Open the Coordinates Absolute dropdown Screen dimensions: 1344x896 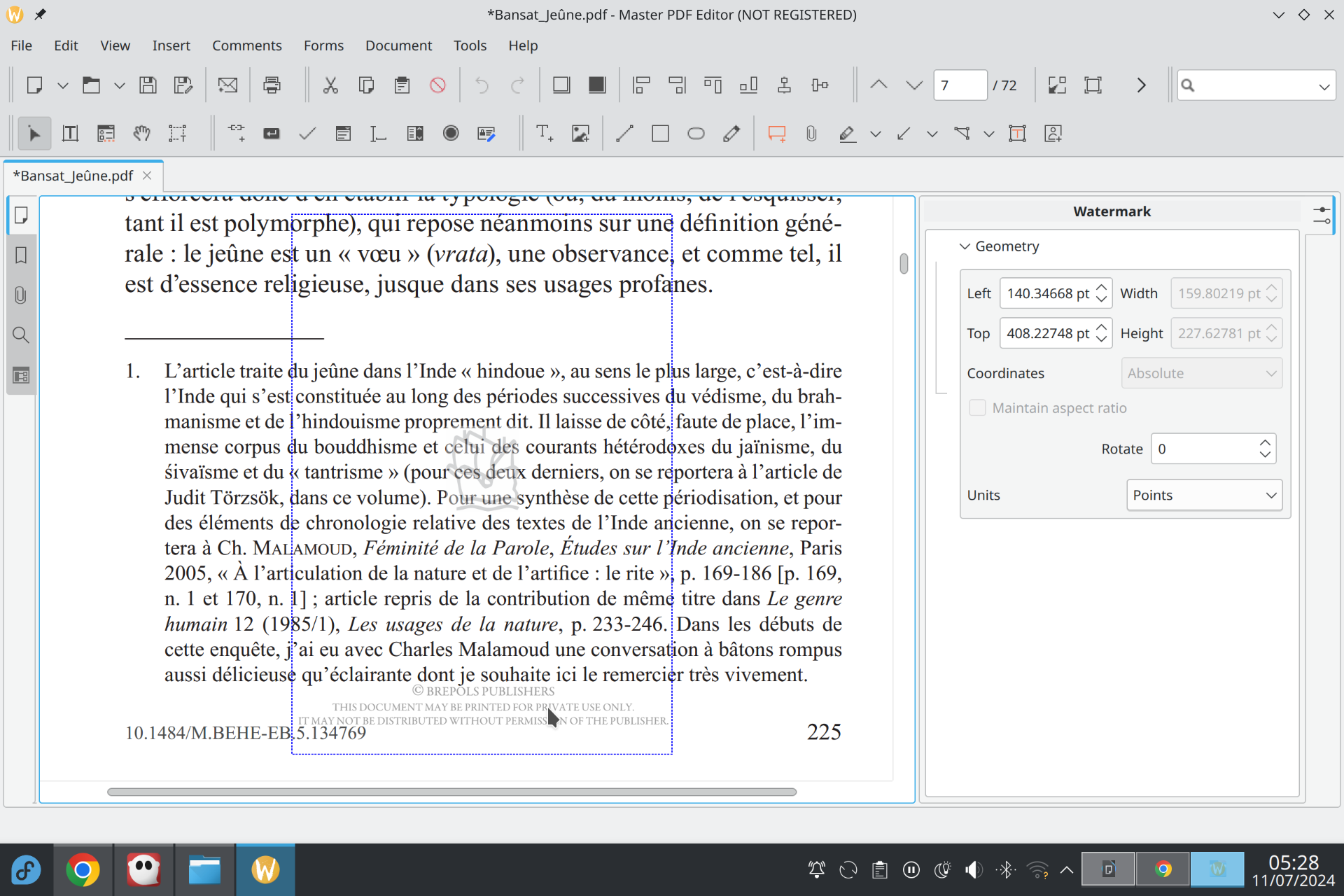tap(1201, 373)
